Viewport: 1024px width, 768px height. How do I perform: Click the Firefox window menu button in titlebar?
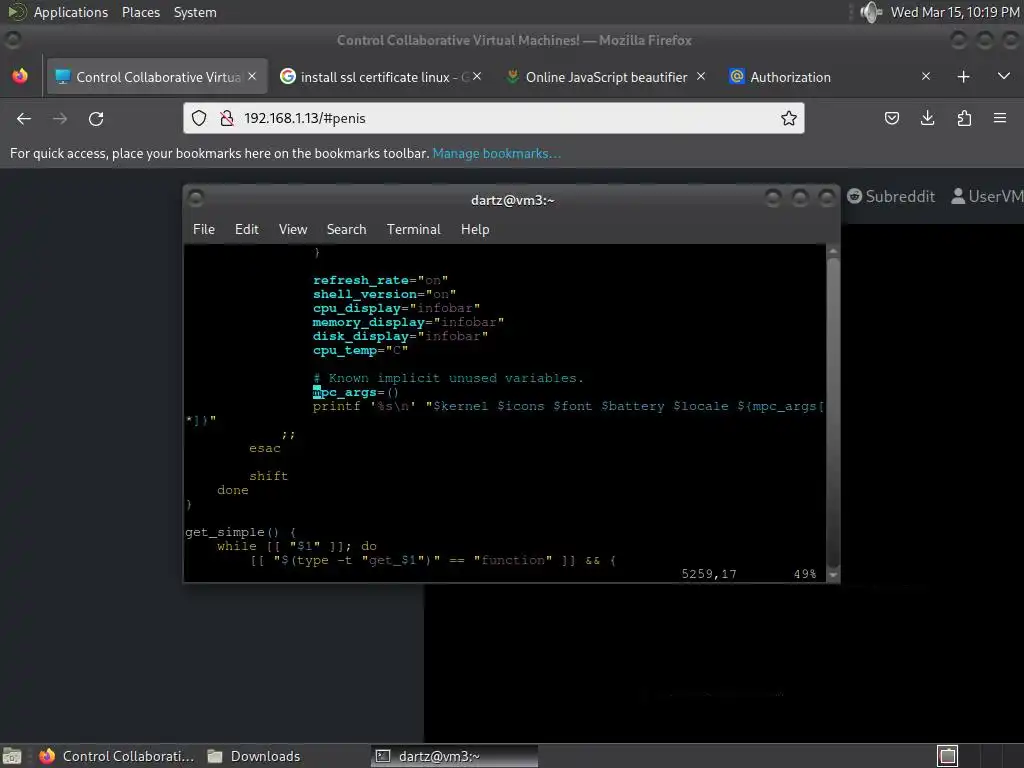pos(13,40)
